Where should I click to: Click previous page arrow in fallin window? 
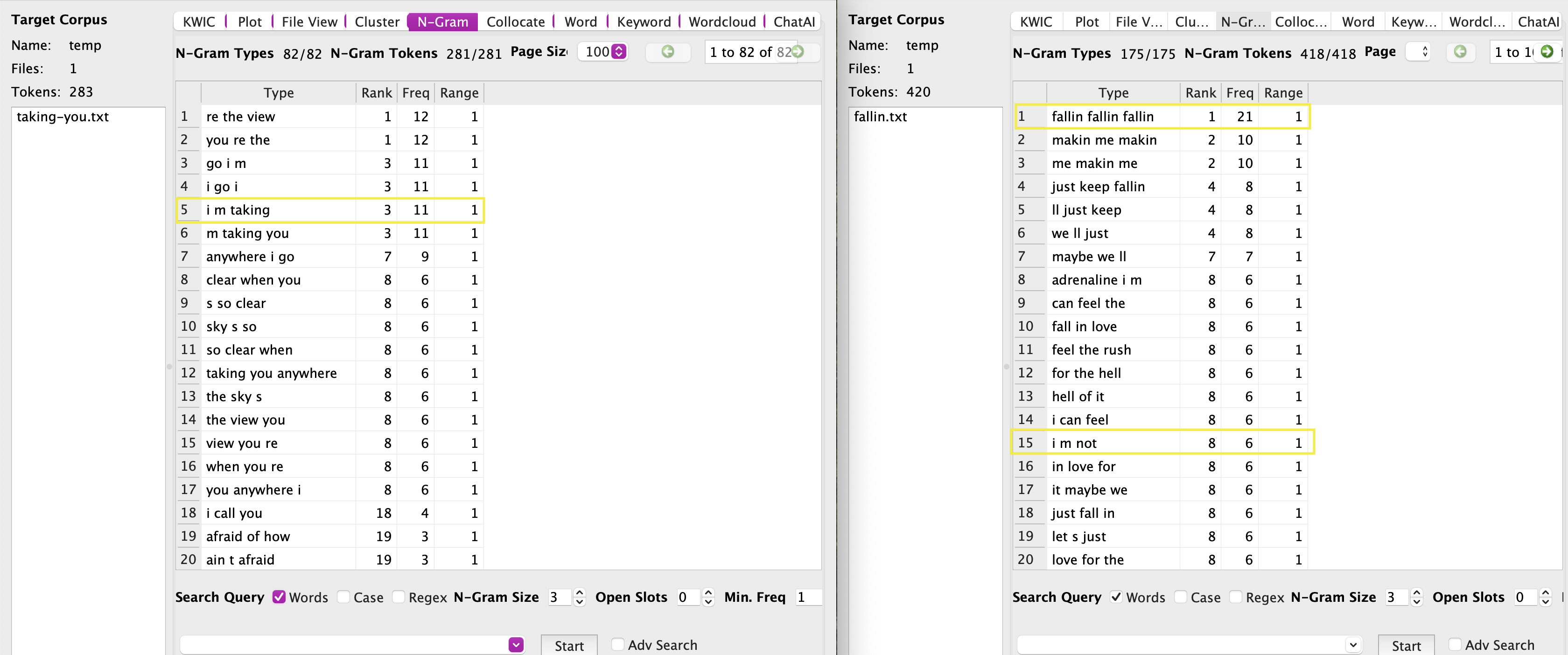pos(1460,52)
